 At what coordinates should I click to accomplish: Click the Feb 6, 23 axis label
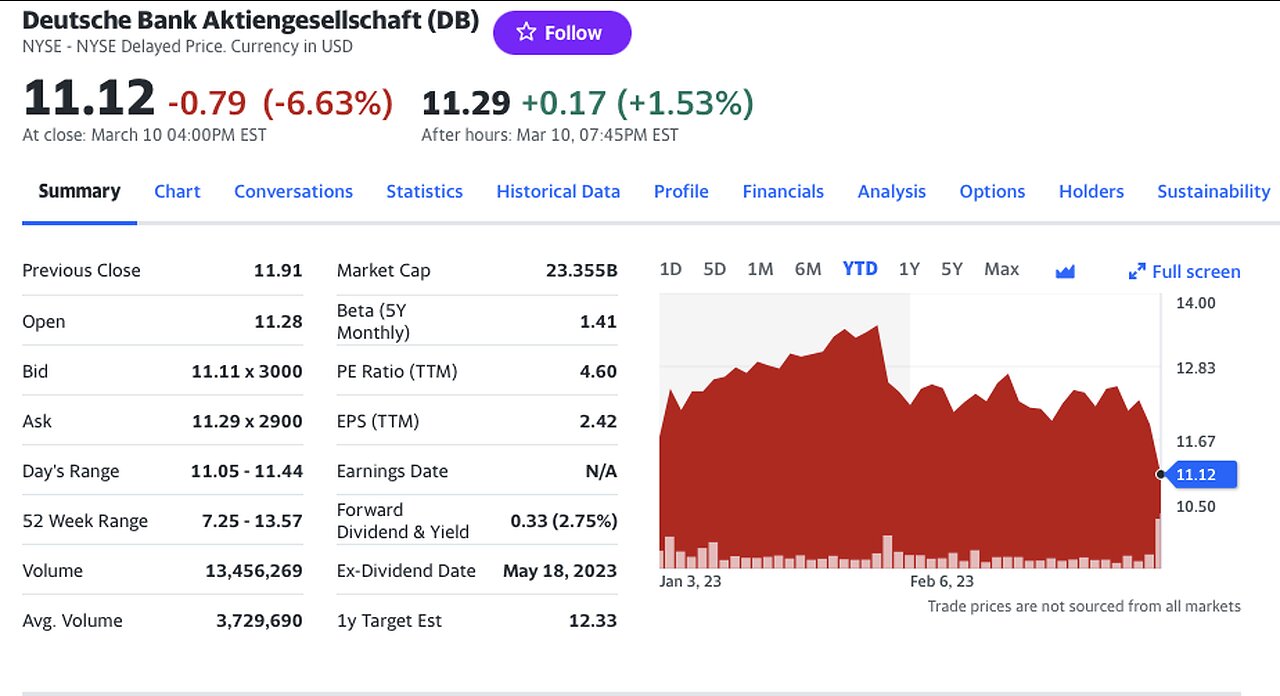(941, 581)
